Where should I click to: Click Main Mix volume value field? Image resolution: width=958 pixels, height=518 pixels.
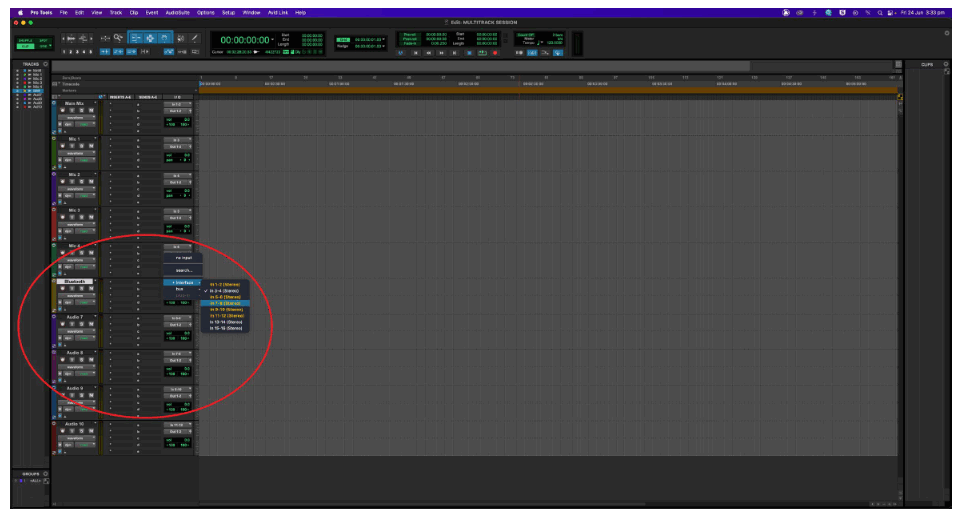click(x=178, y=120)
